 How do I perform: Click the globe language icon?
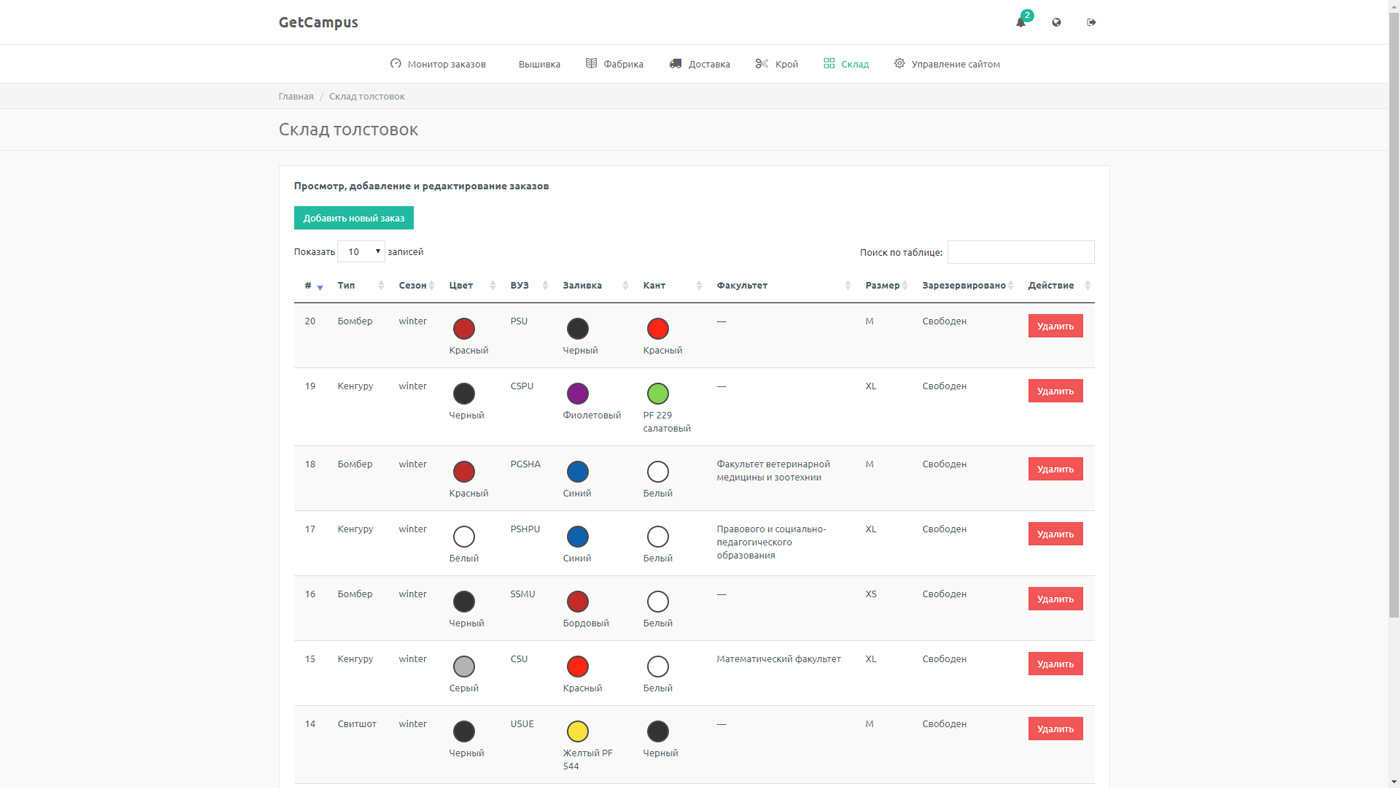pyautogui.click(x=1056, y=22)
